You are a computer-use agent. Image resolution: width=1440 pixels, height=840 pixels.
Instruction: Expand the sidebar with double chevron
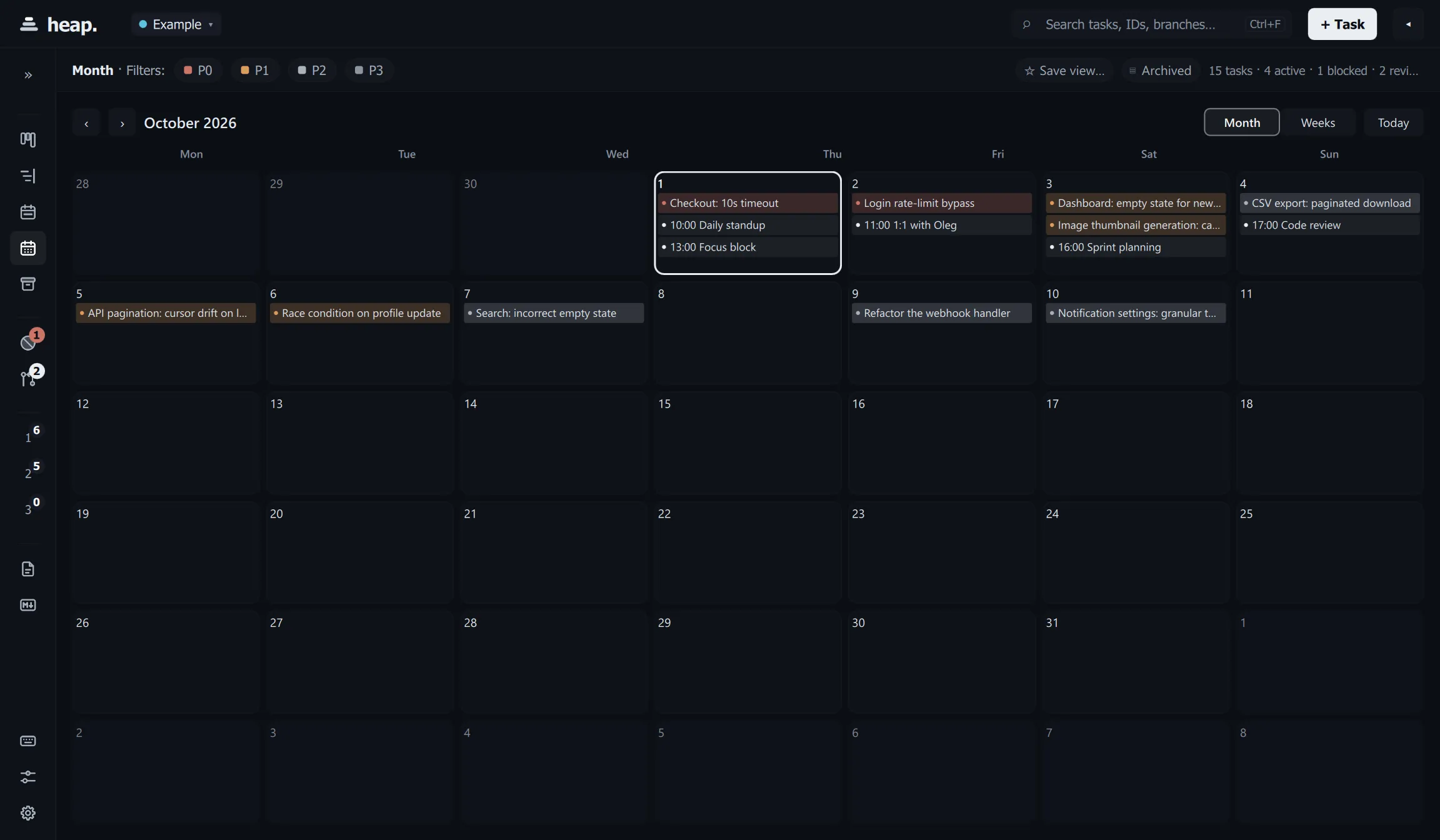[28, 75]
